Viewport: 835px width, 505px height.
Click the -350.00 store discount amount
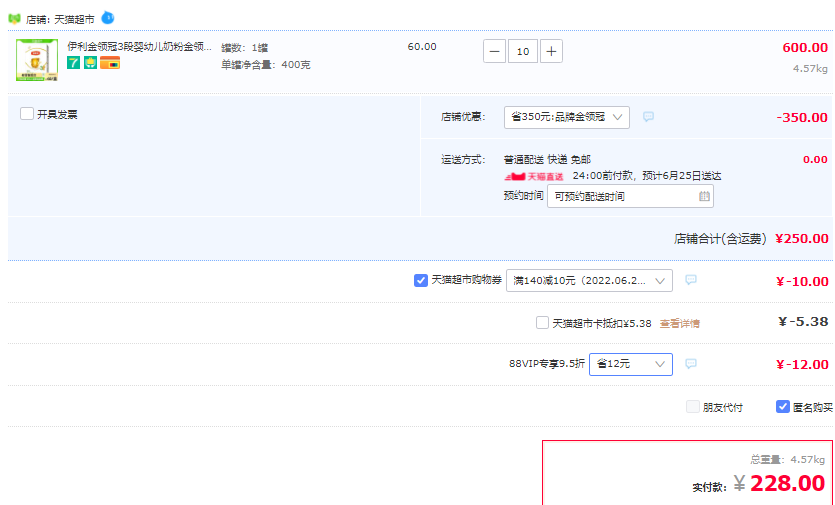coord(802,117)
